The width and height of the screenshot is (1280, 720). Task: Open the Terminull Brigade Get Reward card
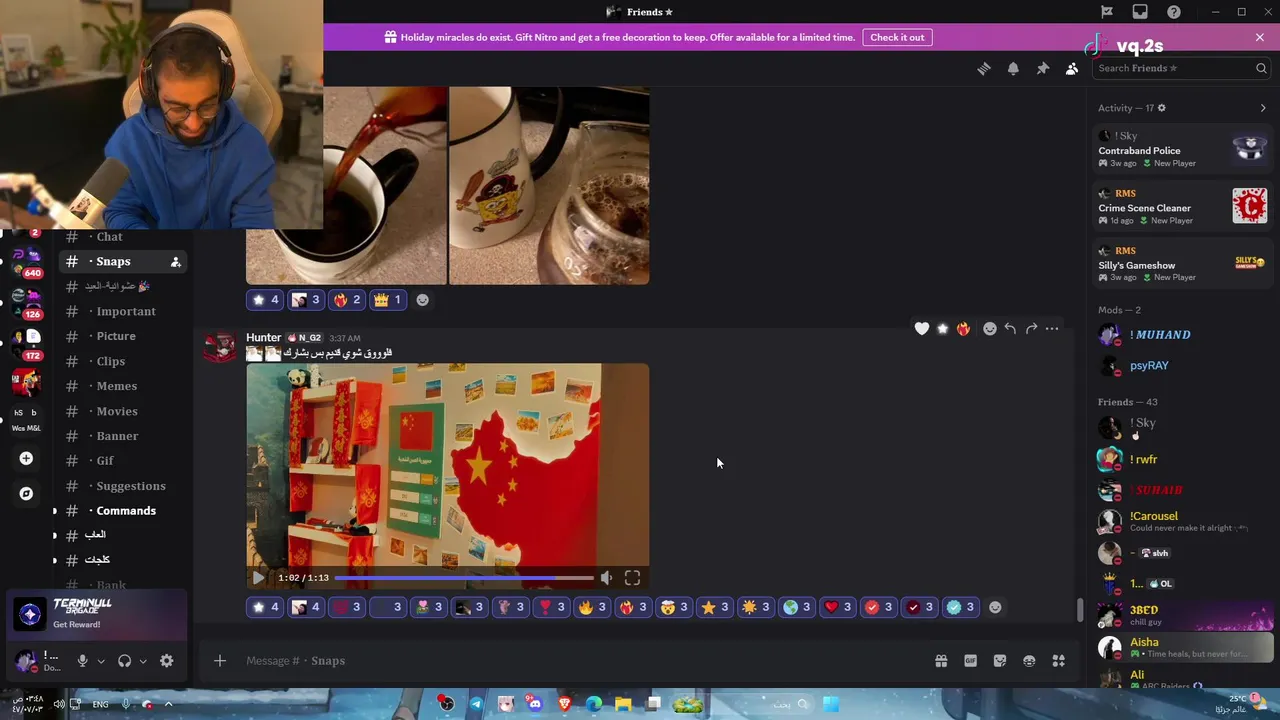[97, 613]
